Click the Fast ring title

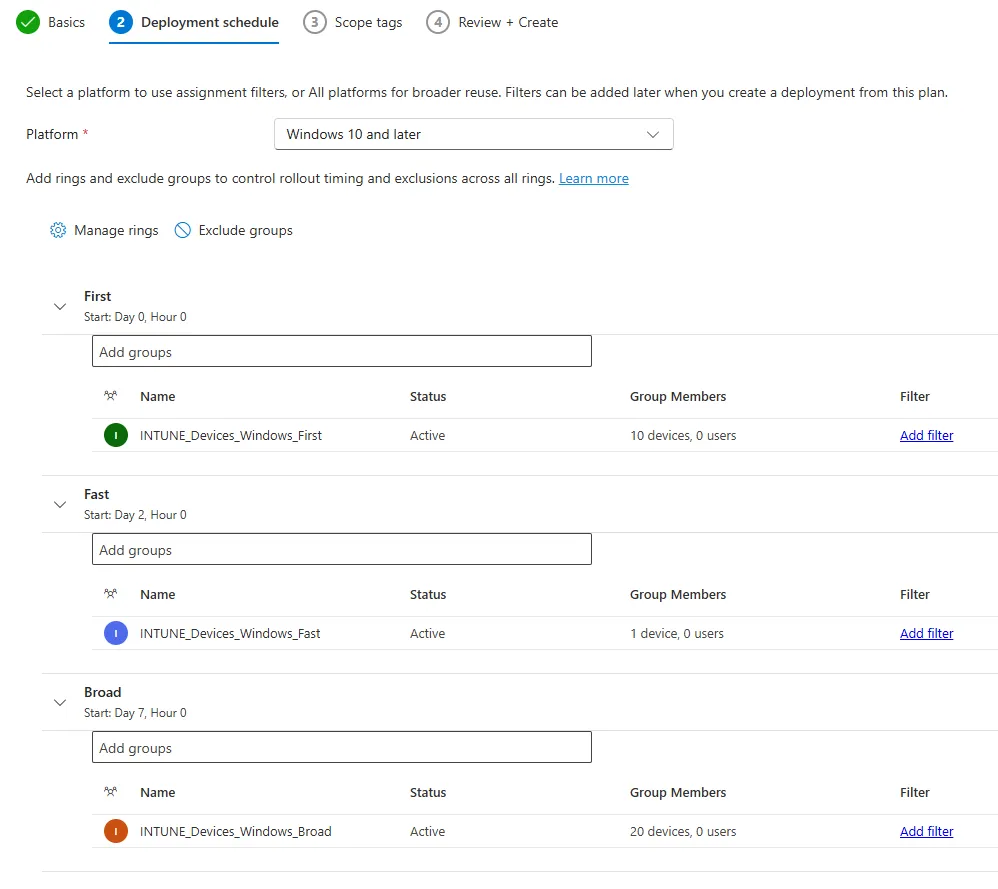tap(96, 494)
